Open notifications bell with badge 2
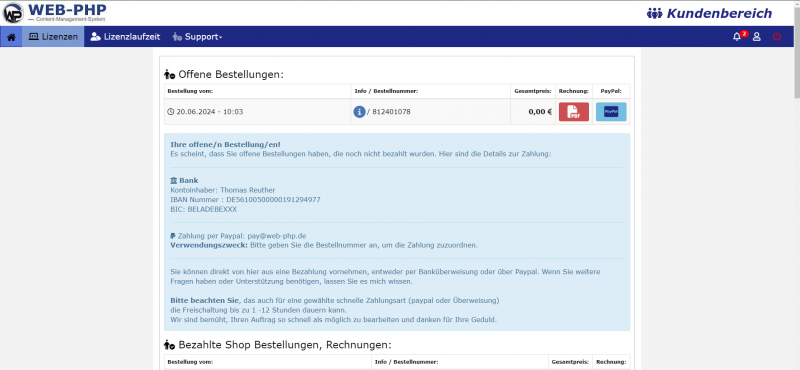The width and height of the screenshot is (800, 370). (x=739, y=36)
